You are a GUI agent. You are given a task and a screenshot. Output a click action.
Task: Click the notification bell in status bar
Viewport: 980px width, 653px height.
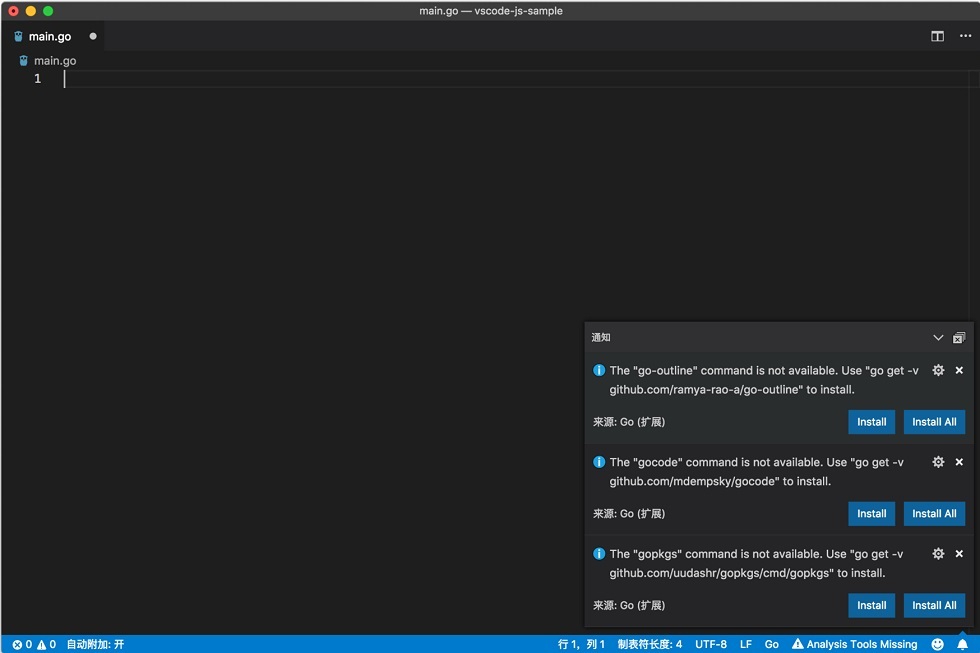click(x=962, y=644)
